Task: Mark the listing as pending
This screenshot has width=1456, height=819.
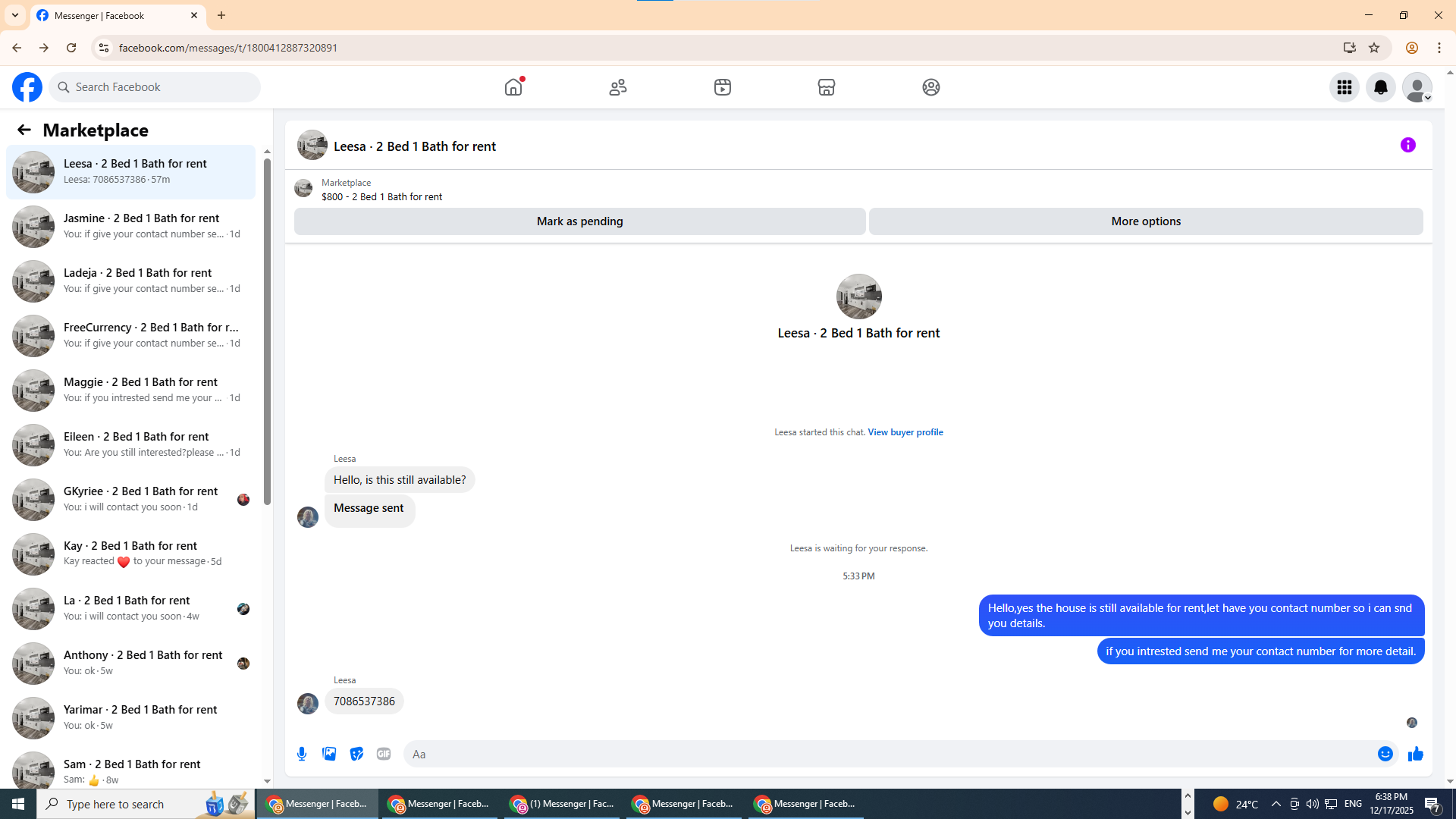Action: (579, 221)
